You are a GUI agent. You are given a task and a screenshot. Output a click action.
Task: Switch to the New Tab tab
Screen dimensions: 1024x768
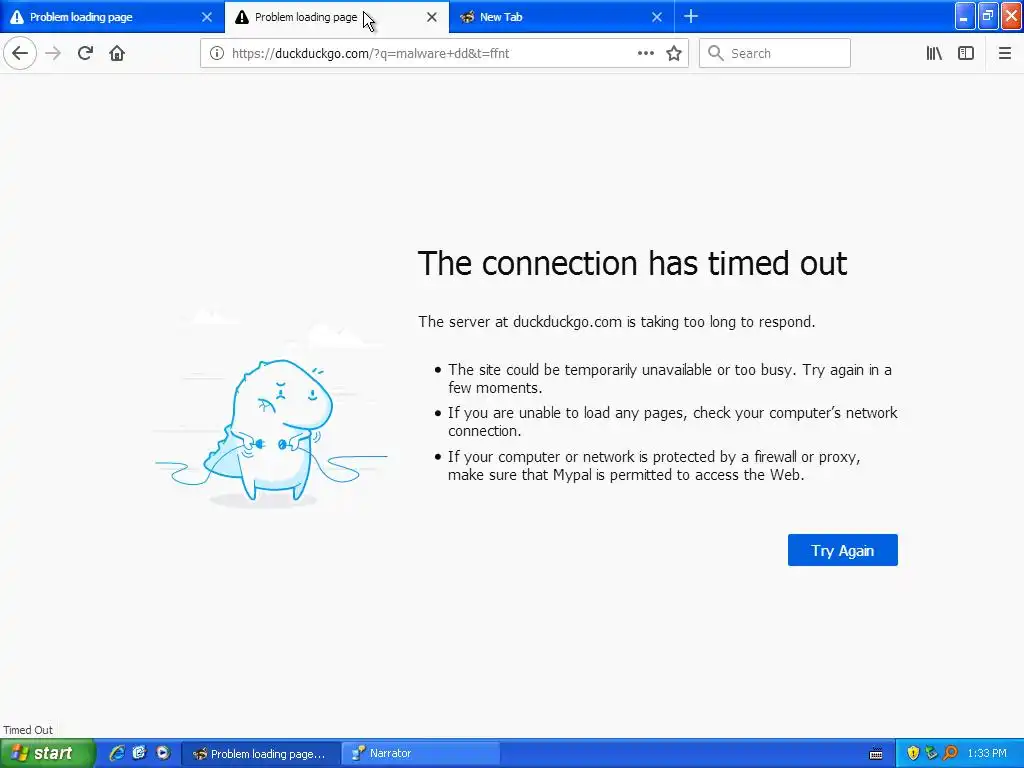click(562, 16)
